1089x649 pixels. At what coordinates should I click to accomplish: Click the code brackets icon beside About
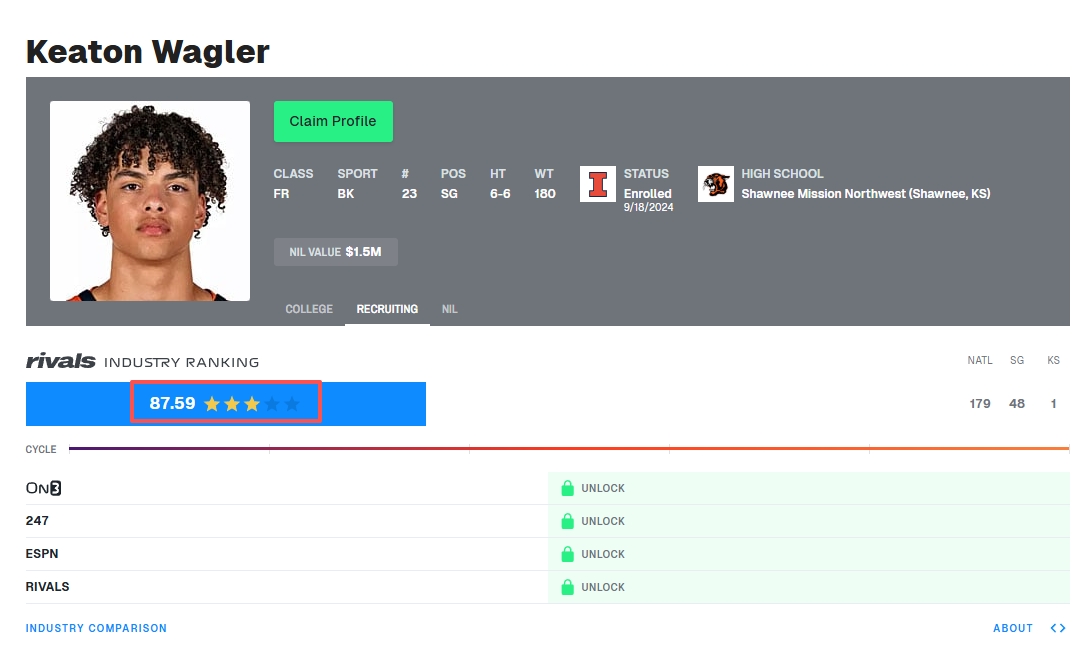tap(1058, 628)
